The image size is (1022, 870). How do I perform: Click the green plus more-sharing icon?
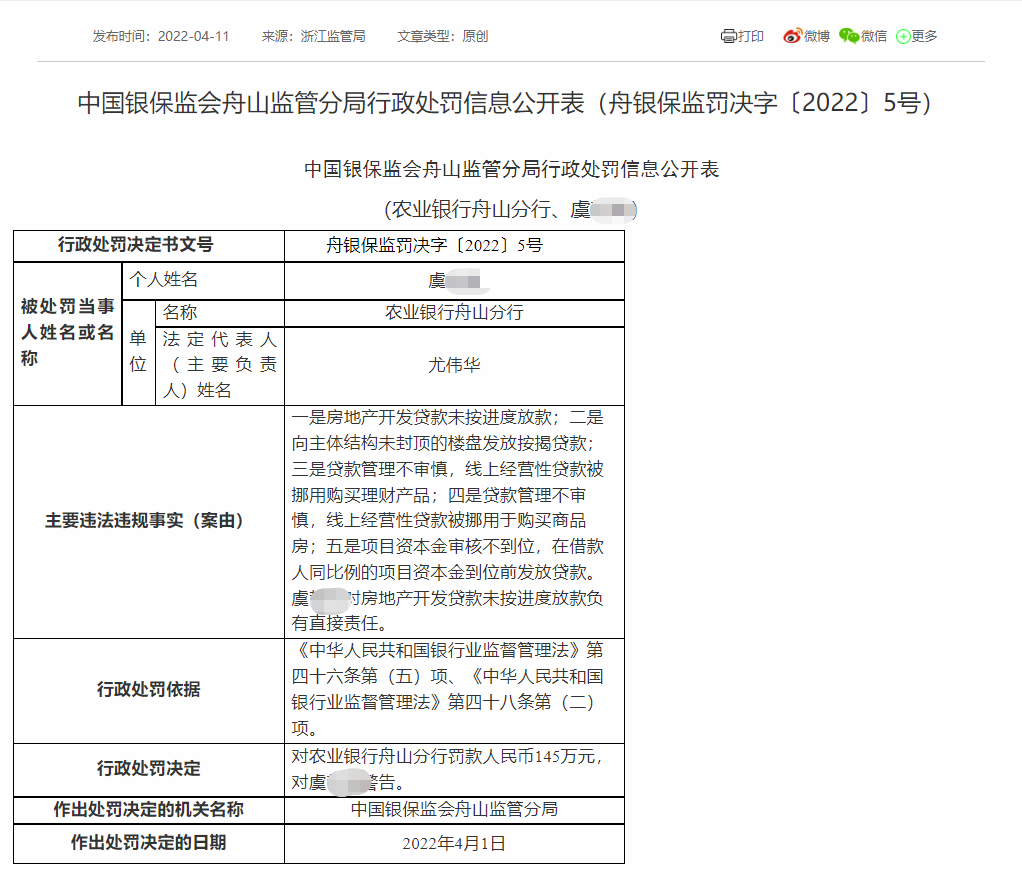click(x=903, y=36)
